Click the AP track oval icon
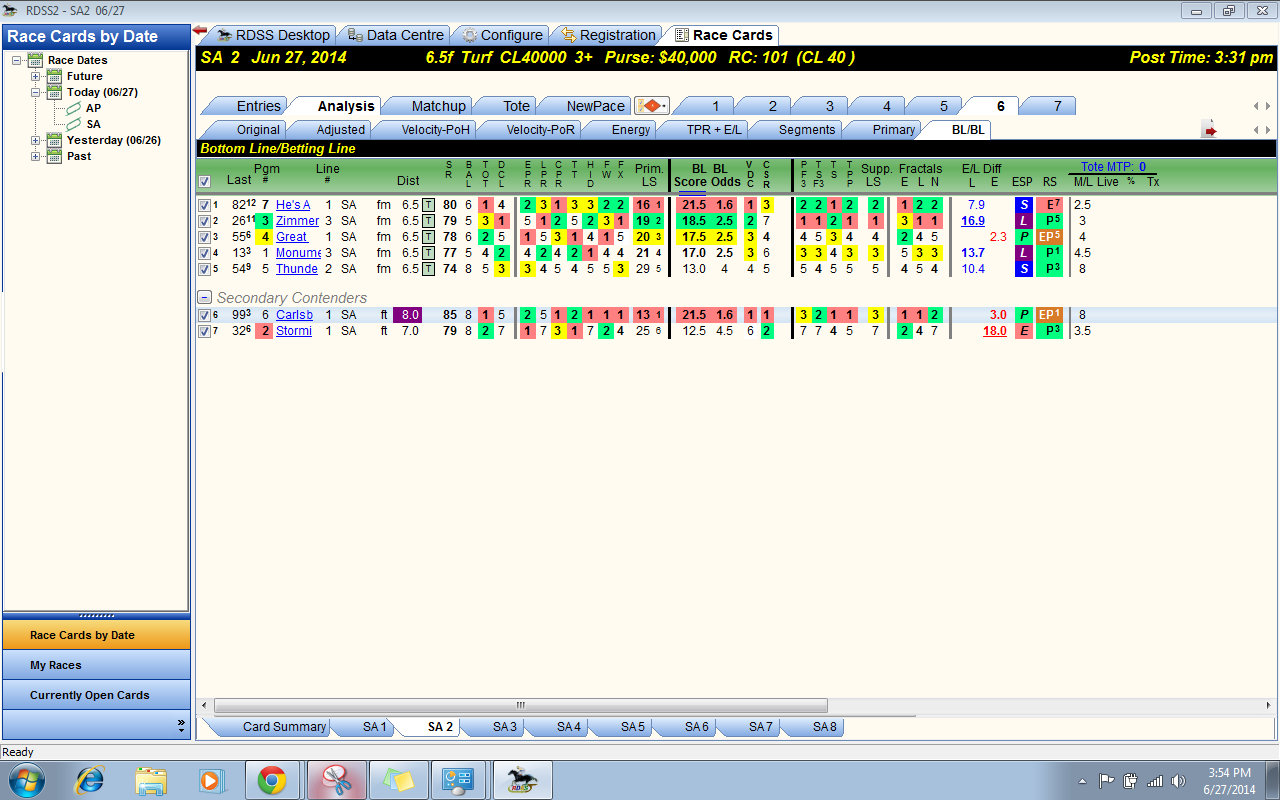 tap(74, 108)
